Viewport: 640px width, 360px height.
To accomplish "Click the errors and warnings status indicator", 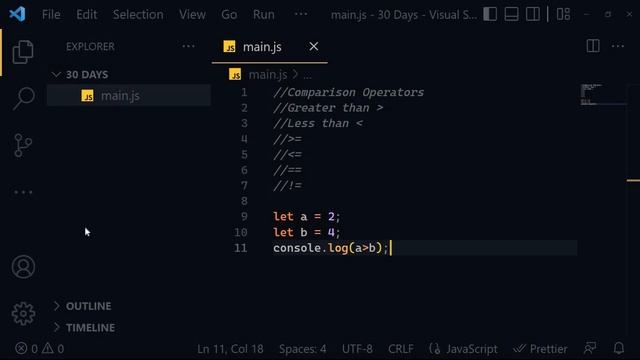I will coord(40,349).
